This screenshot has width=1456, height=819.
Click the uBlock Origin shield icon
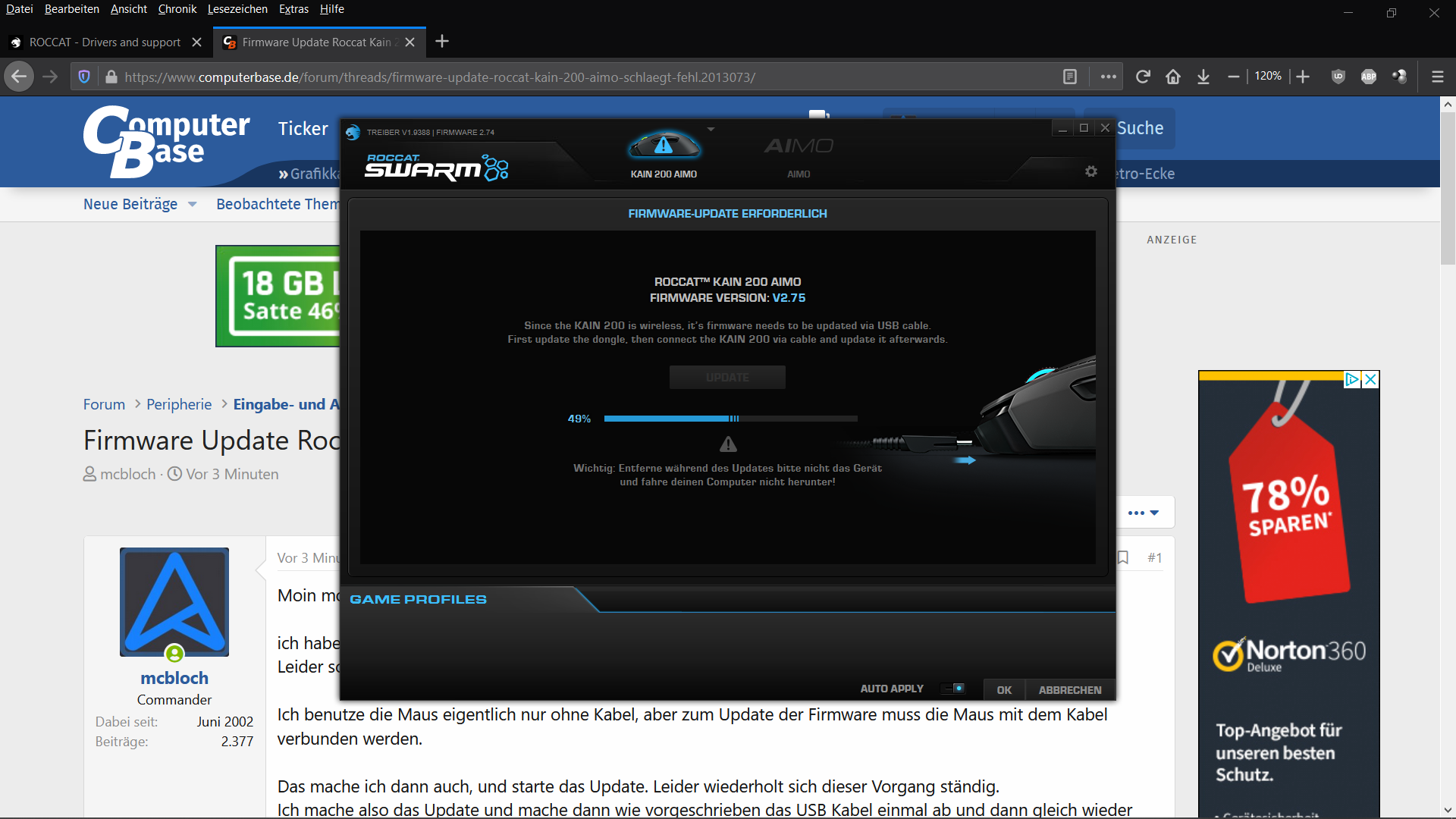coord(1338,77)
